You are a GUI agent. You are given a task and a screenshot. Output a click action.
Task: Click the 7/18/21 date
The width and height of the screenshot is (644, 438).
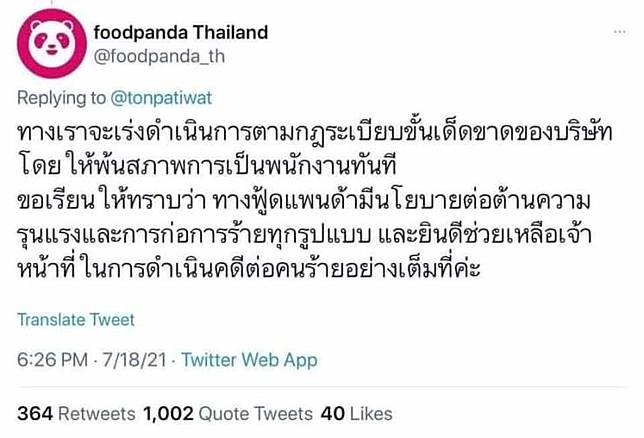(x=131, y=360)
